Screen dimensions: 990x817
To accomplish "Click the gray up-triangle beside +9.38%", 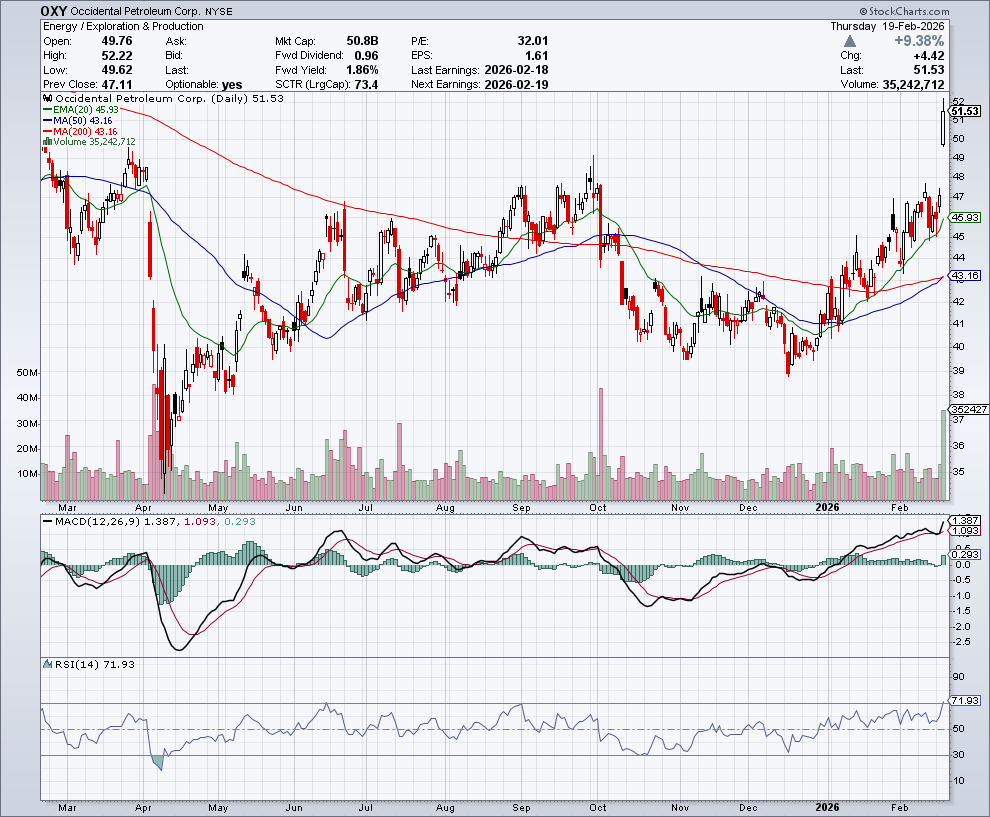I will (x=850, y=41).
